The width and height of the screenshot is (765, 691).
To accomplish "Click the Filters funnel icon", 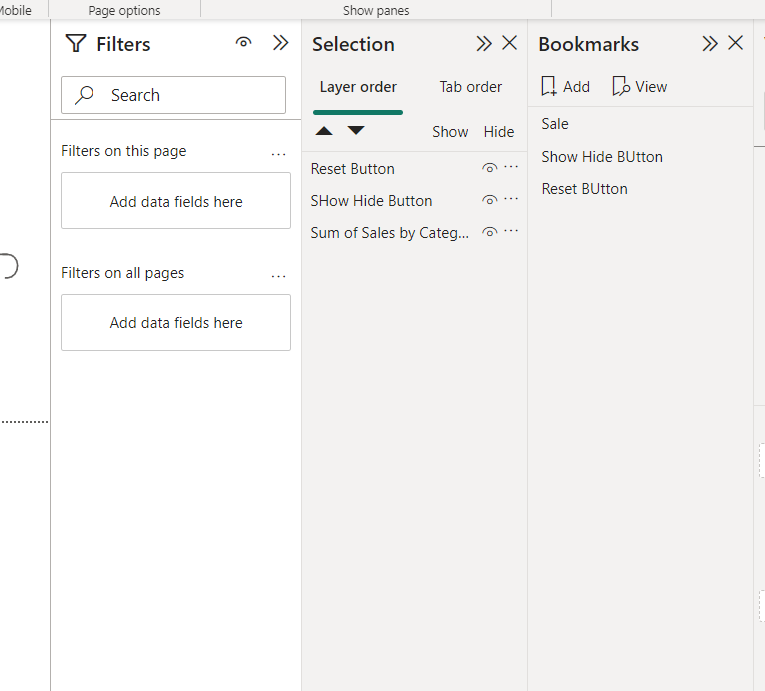I will (x=76, y=43).
